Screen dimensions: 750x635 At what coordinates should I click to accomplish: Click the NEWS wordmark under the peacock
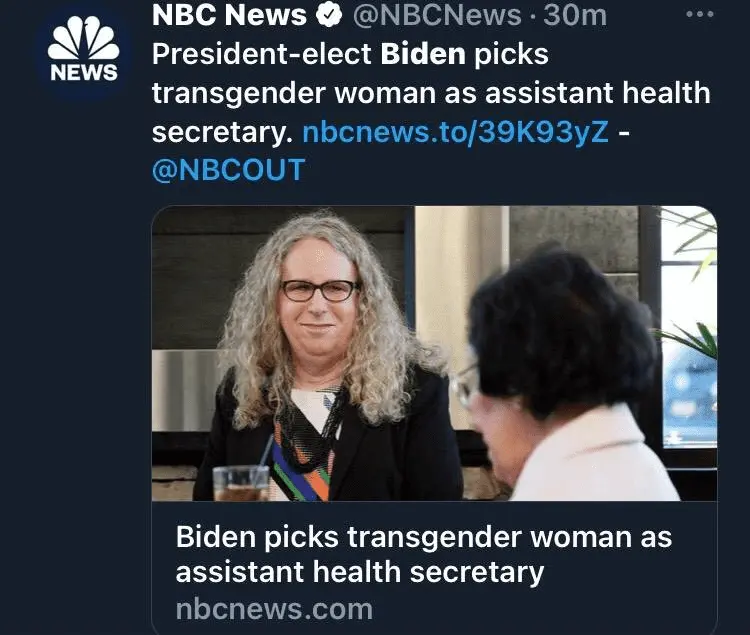pos(84,72)
